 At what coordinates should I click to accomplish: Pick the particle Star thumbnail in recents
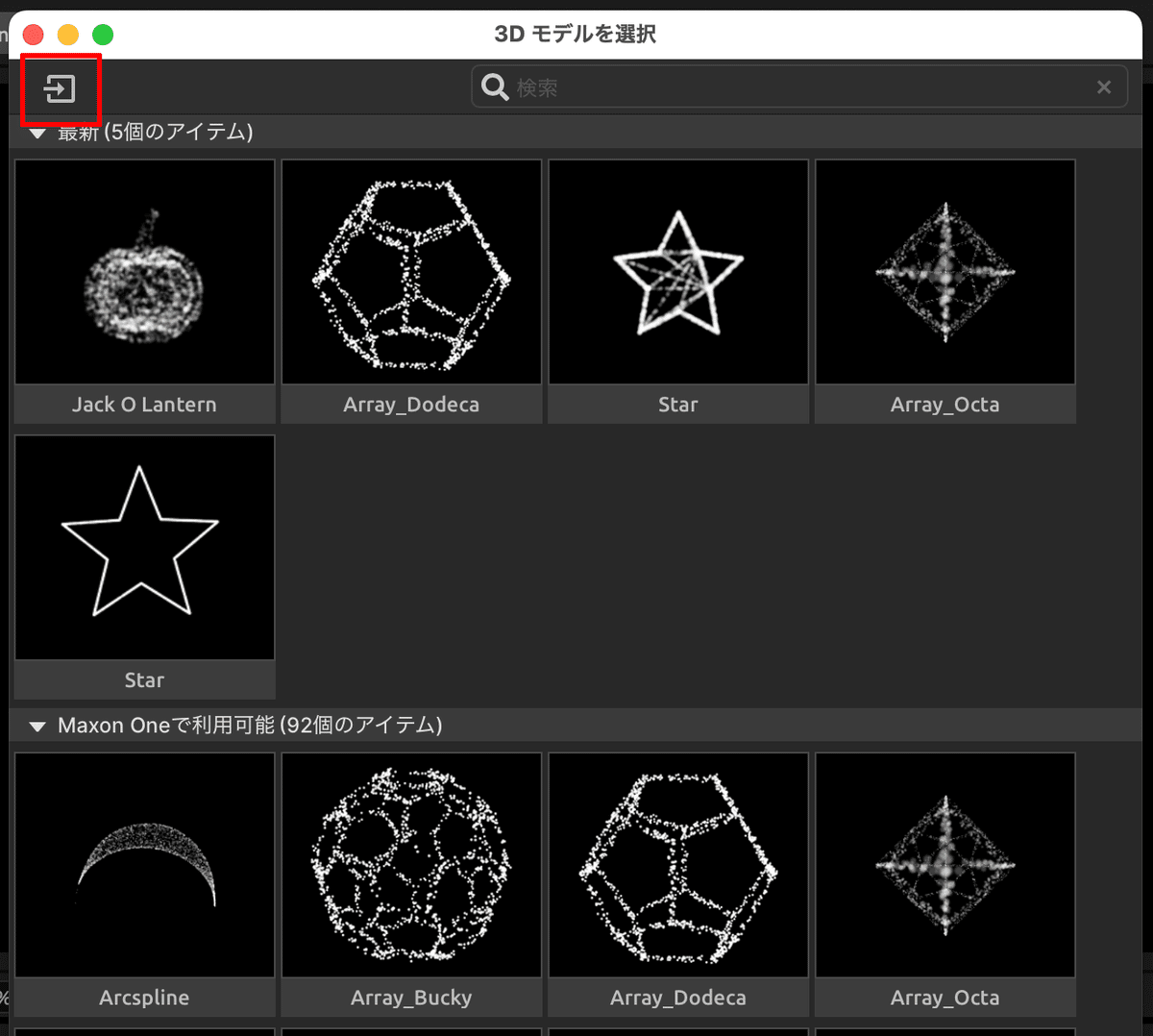(677, 272)
